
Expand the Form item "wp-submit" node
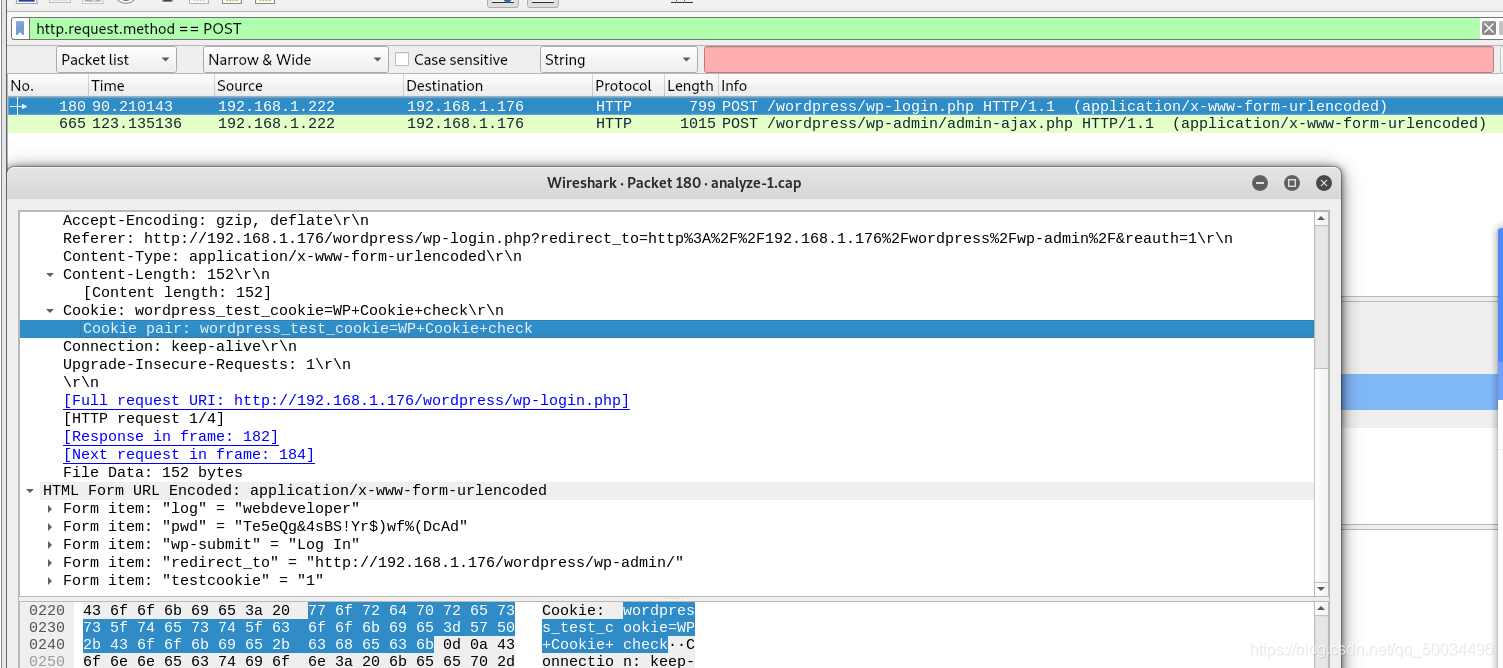coord(50,545)
